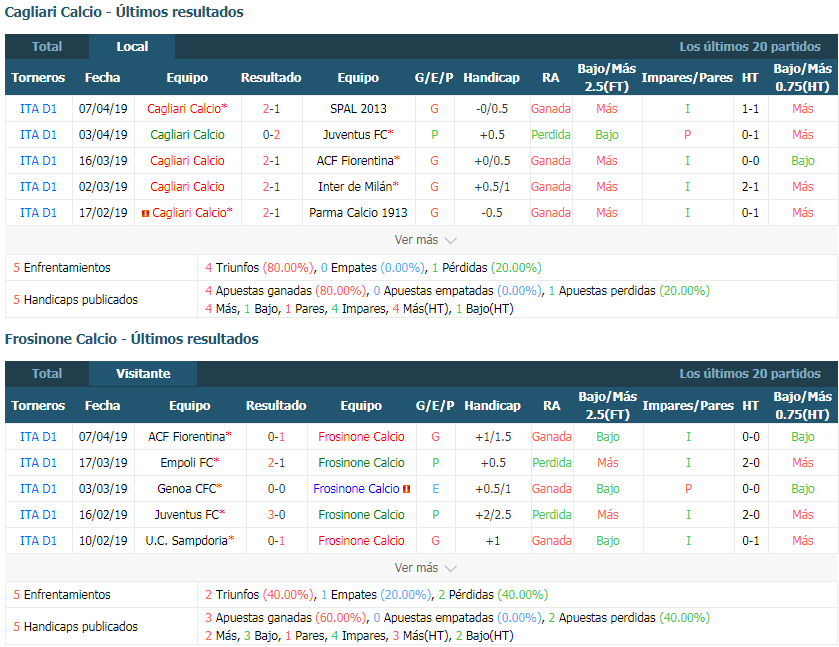Click the '4 Triunfos (80.00%)' summary text
Viewport: 839px width, 647px height.
tap(260, 268)
